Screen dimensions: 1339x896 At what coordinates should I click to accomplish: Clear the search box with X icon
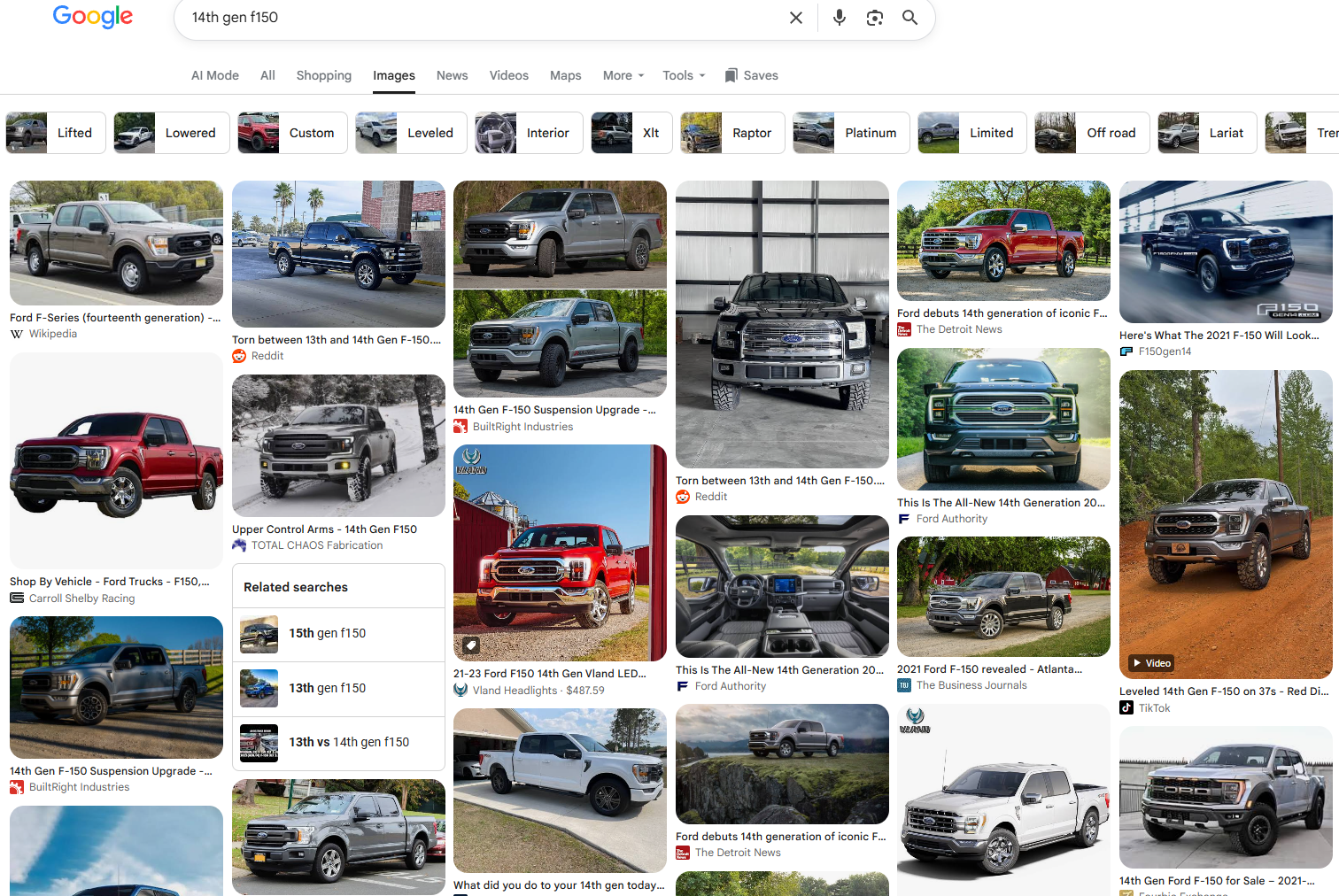coord(796,18)
